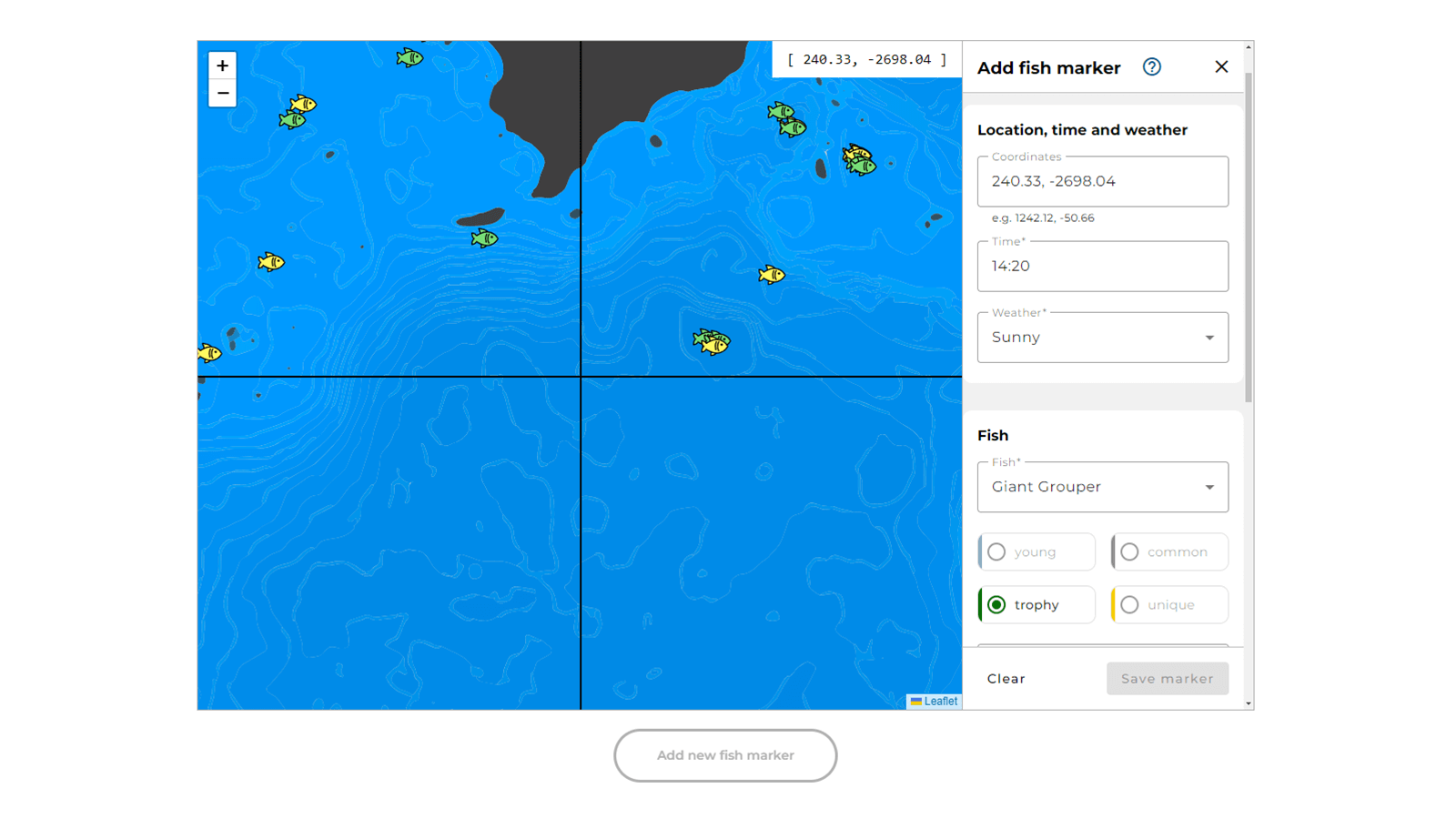
Task: Zoom out of the map
Action: click(x=222, y=94)
